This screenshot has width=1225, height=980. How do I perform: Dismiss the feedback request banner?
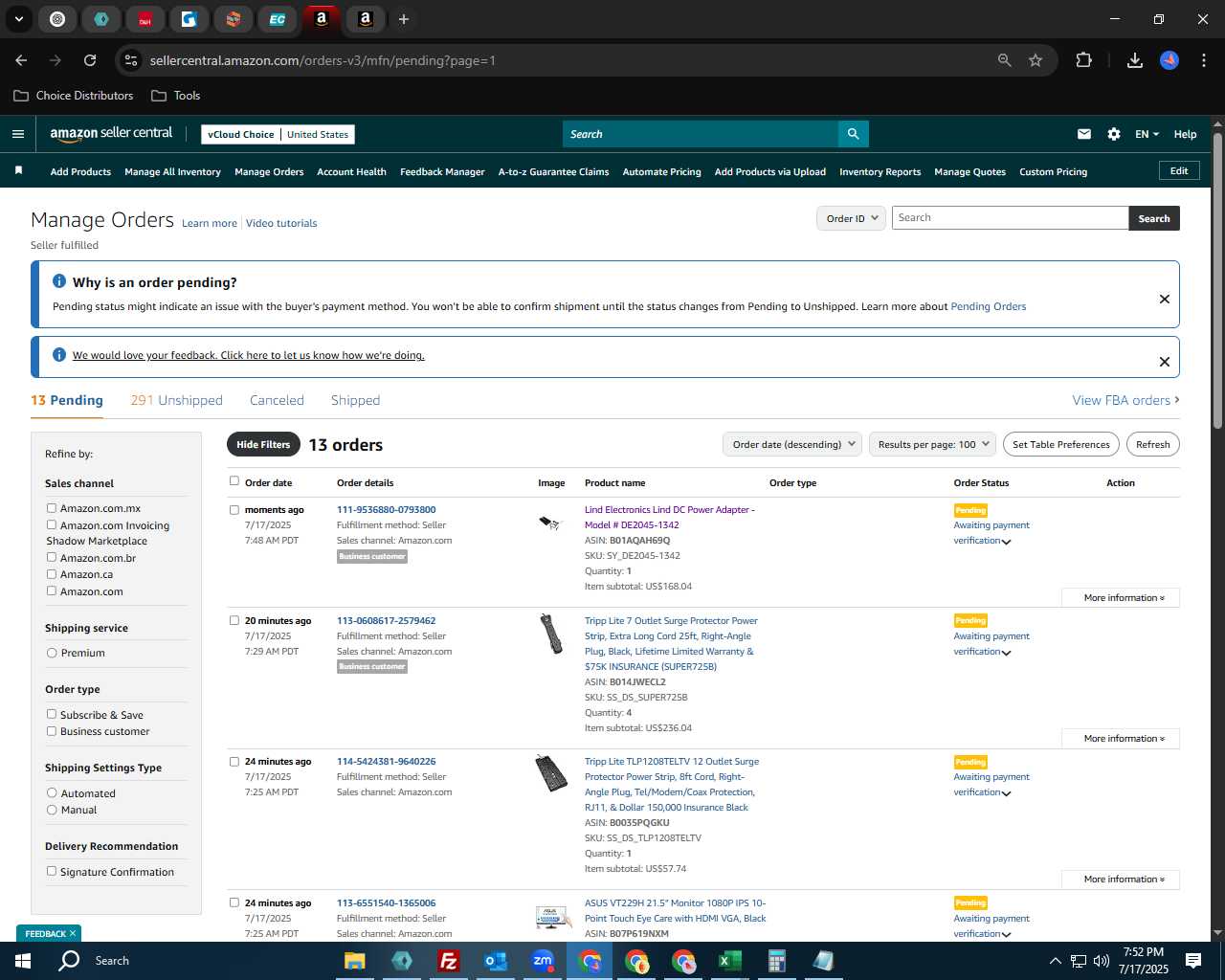(1165, 362)
